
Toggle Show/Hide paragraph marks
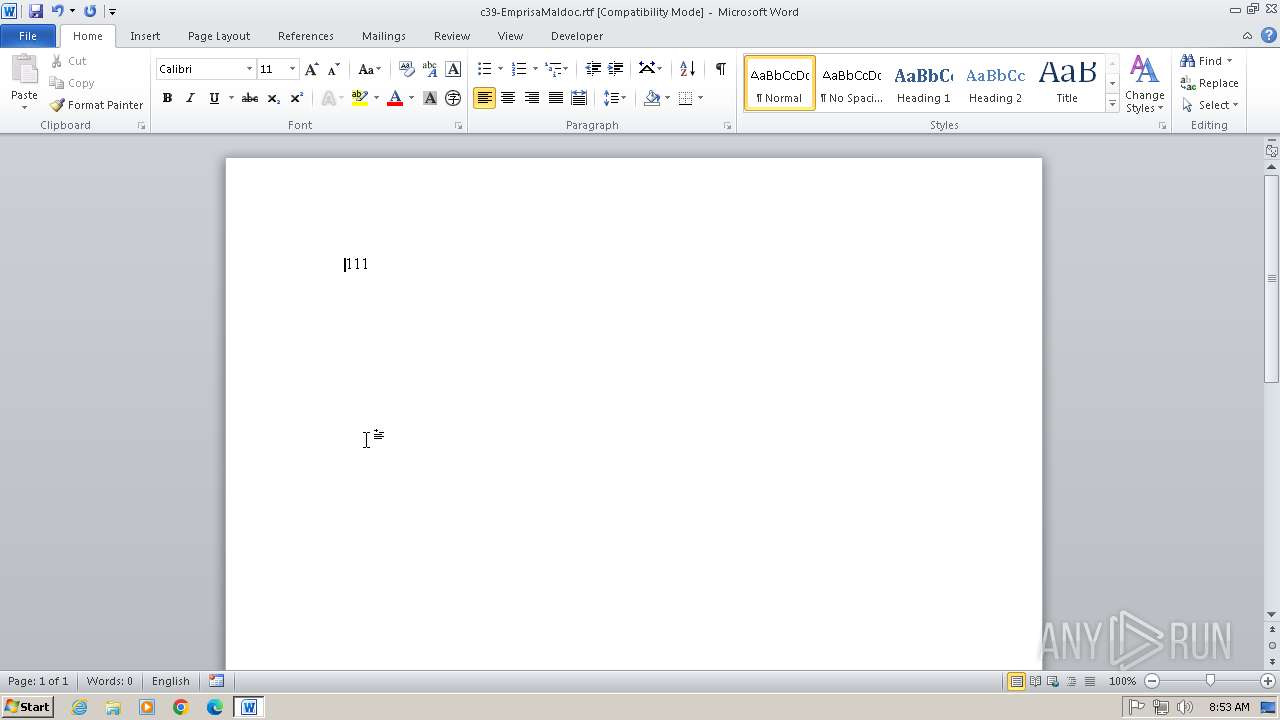coord(720,69)
